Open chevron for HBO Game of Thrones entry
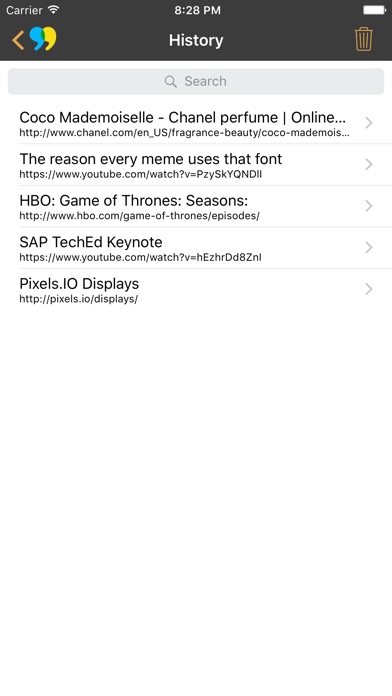The height and width of the screenshot is (696, 392). pyautogui.click(x=368, y=206)
